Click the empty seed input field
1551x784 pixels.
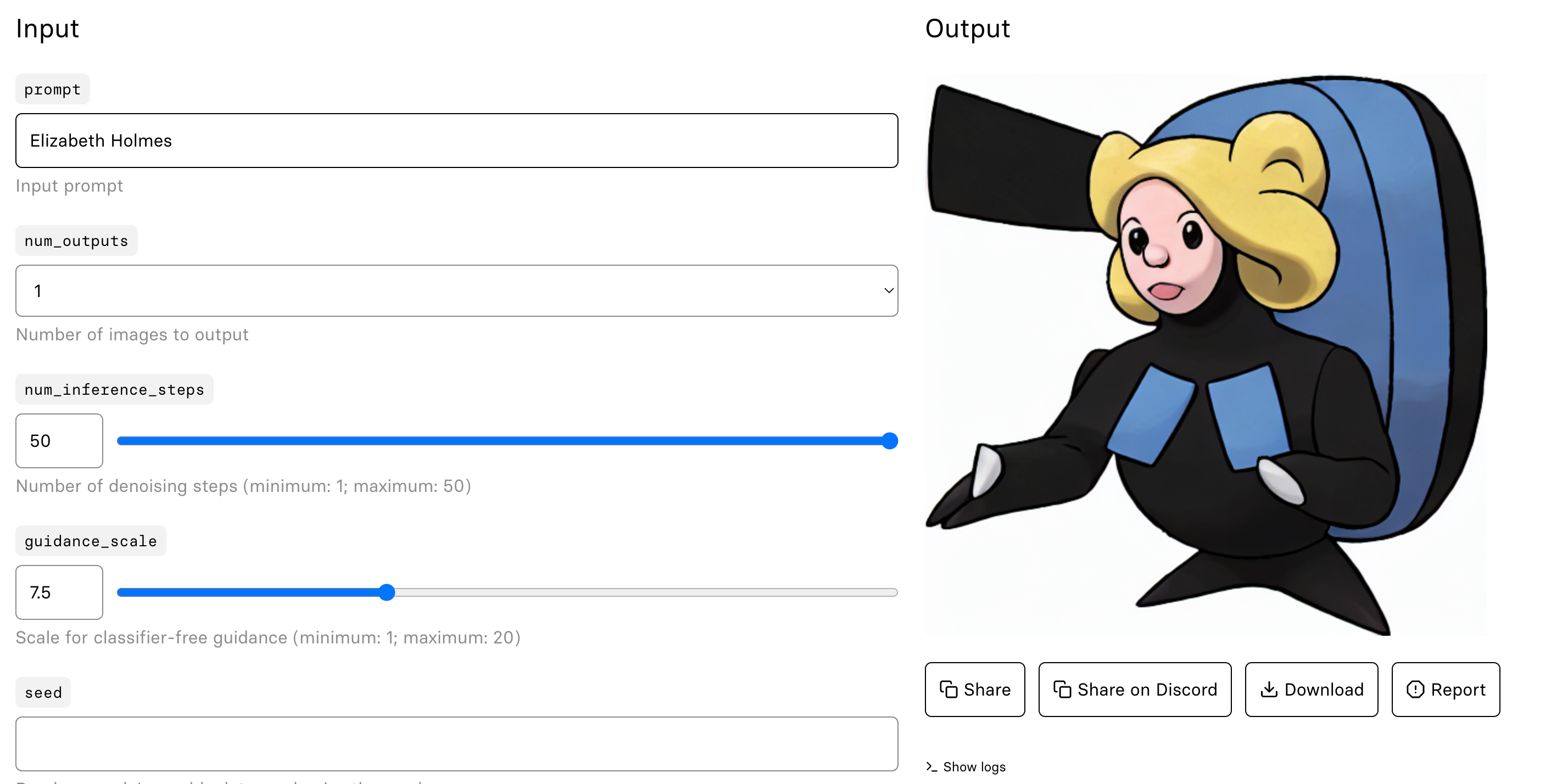pyautogui.click(x=456, y=744)
